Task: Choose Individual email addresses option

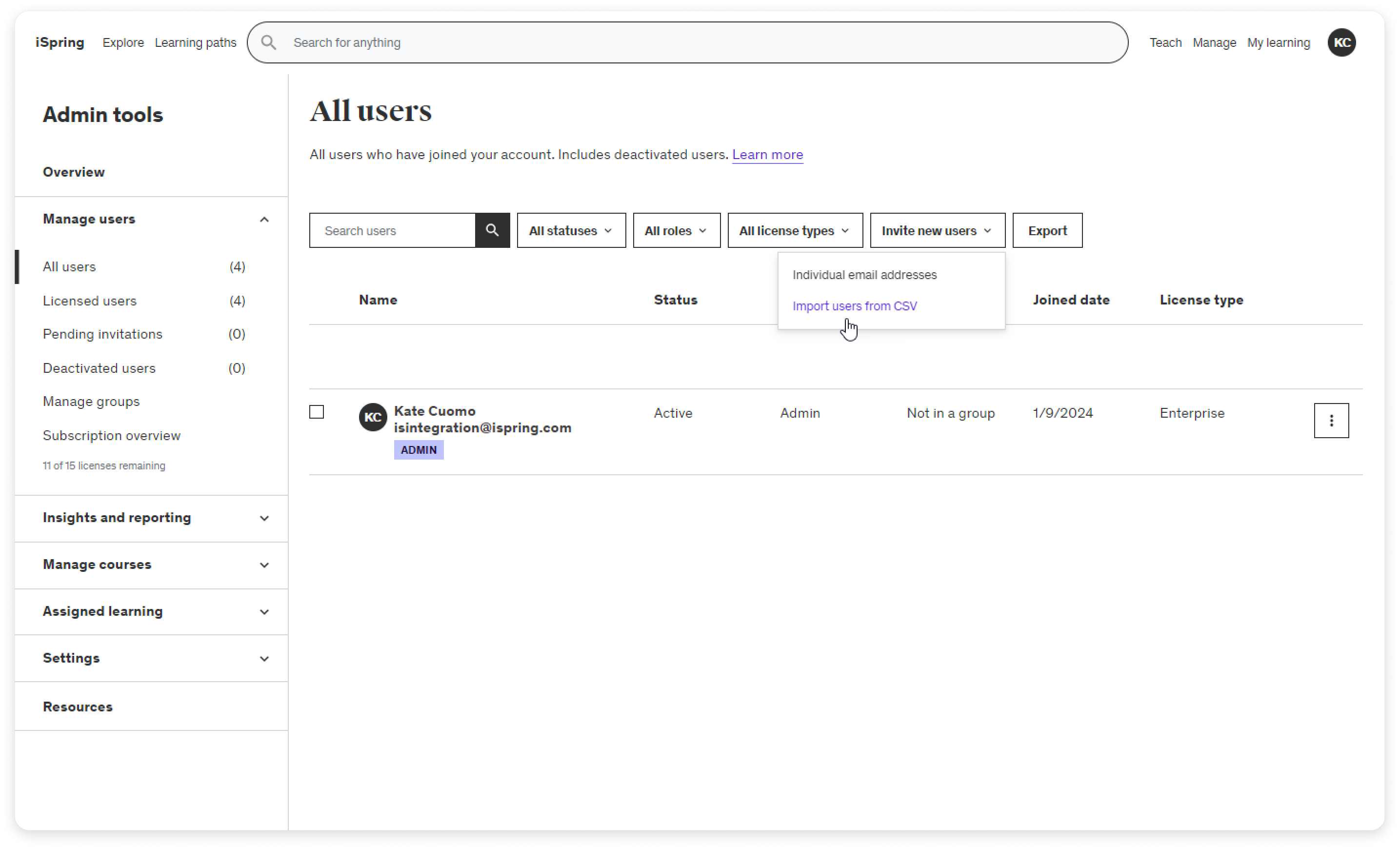Action: (864, 275)
